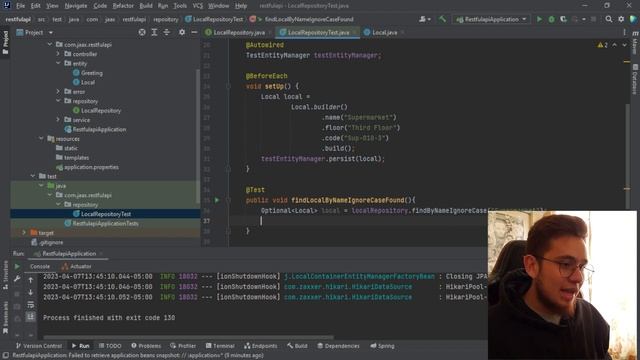Open wrench settings in Run panel
The width and height of the screenshot is (640, 360).
pyautogui.click(x=17, y=279)
